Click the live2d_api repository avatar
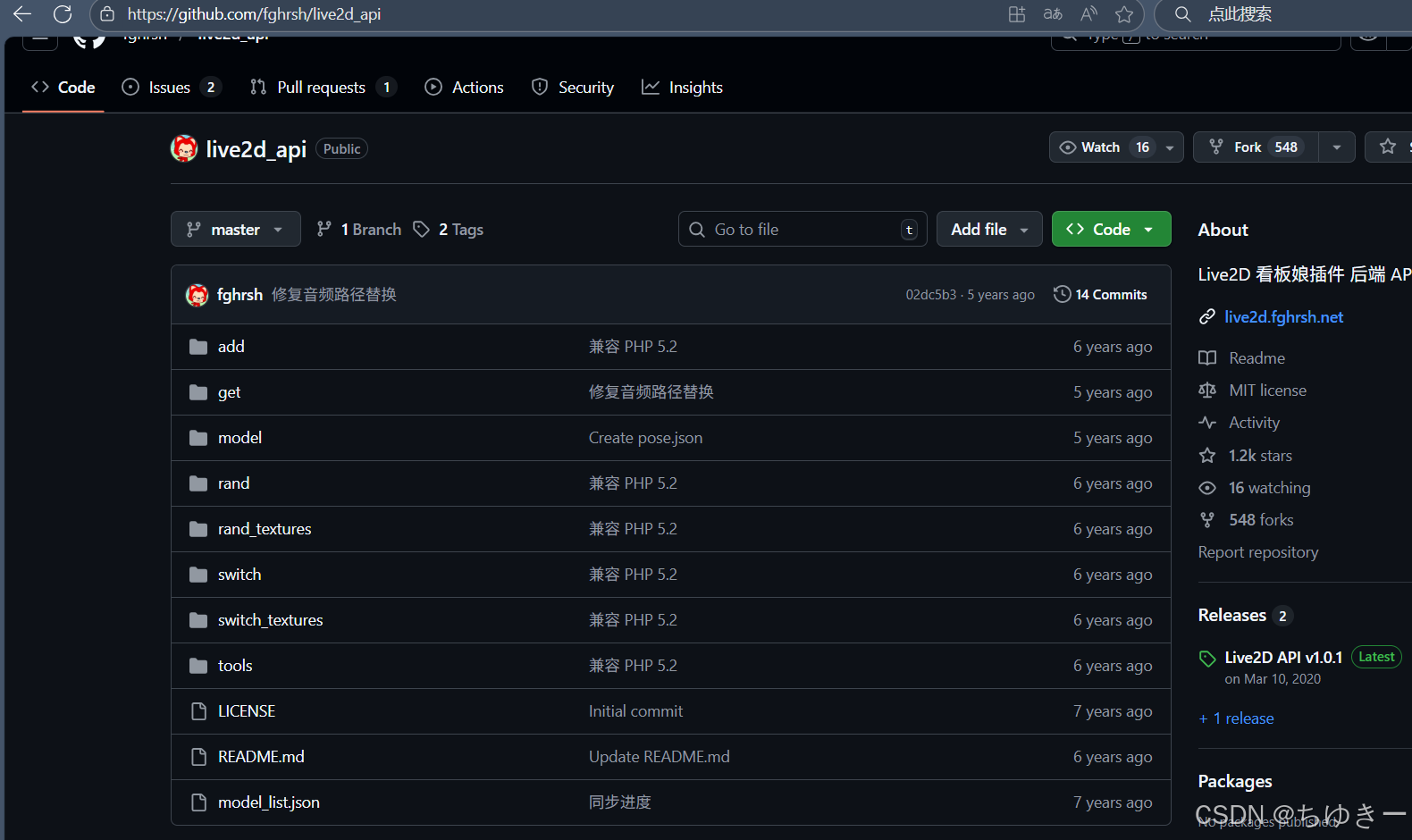Image resolution: width=1412 pixels, height=840 pixels. click(184, 148)
